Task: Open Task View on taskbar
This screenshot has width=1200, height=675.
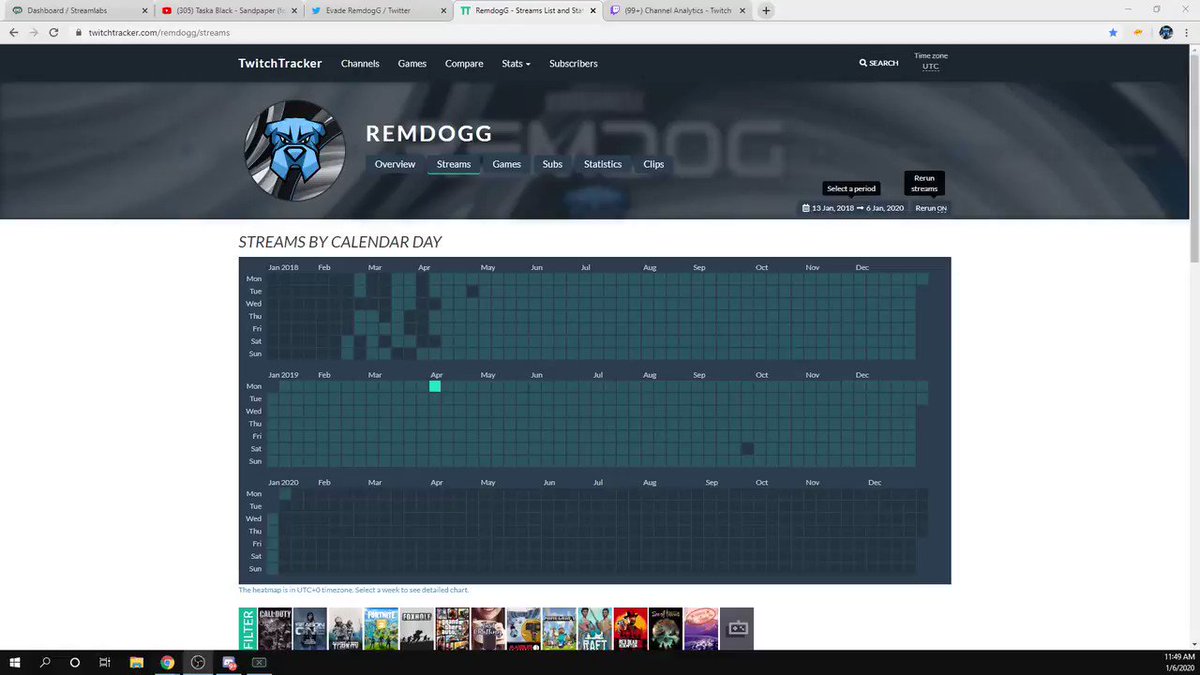Action: pos(105,662)
